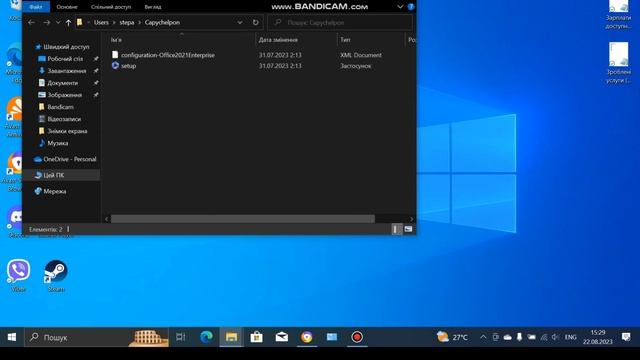Switch to large icons view in status bar
Screen dimensions: 640x360
pyautogui.click(x=408, y=229)
